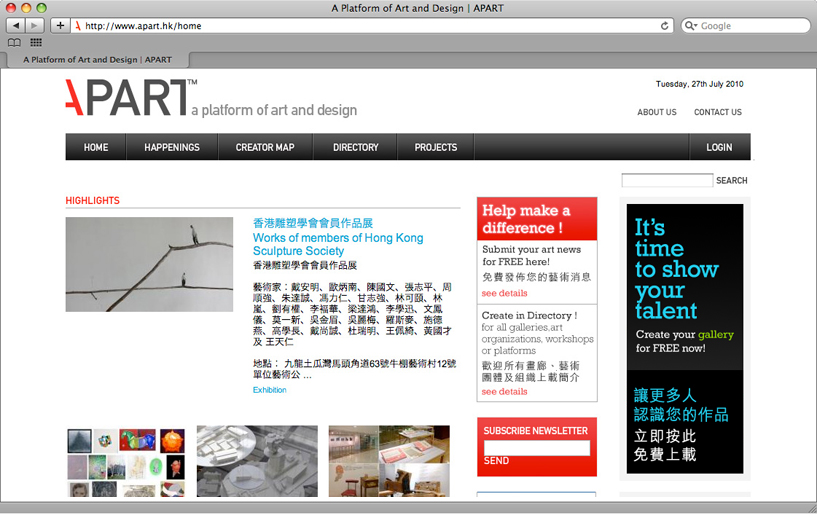Screen dimensions: 817x517
Task: Click the tagline 'a platform of art and design'
Action: pos(274,110)
